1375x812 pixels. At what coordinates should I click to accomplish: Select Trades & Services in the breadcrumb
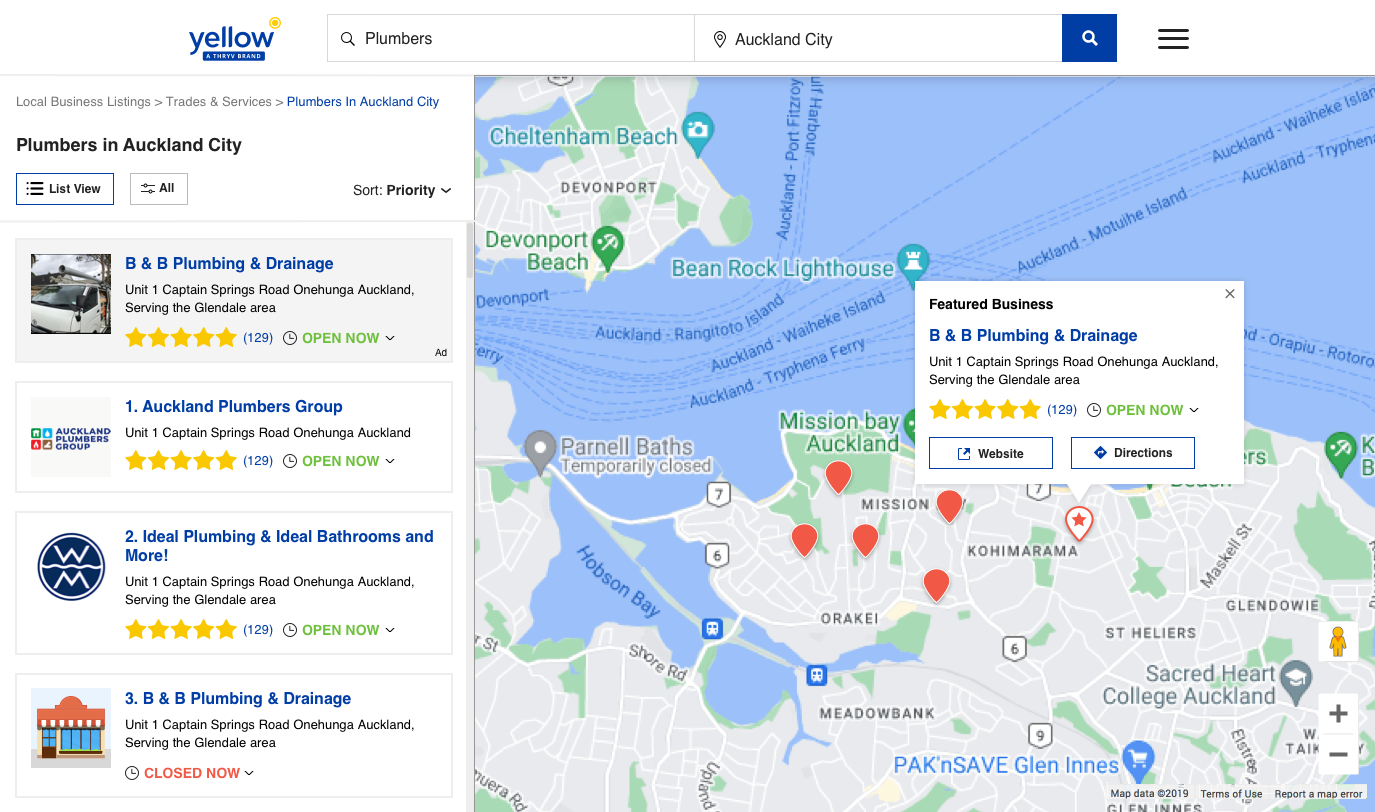click(x=218, y=101)
